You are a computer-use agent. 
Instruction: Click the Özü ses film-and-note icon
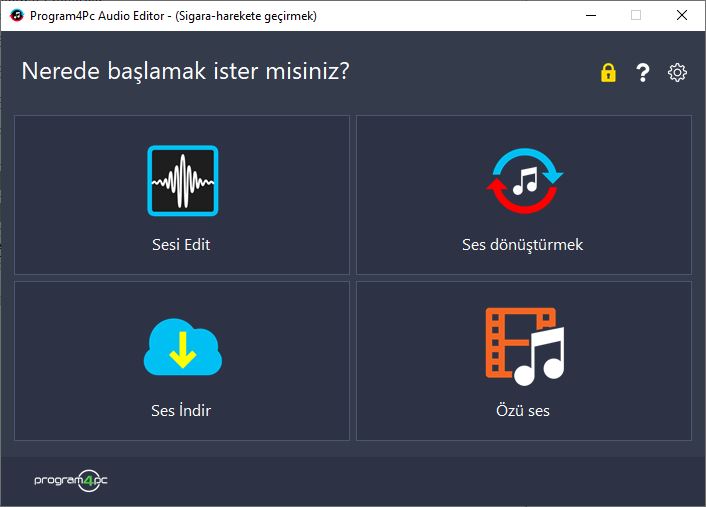[x=525, y=347]
